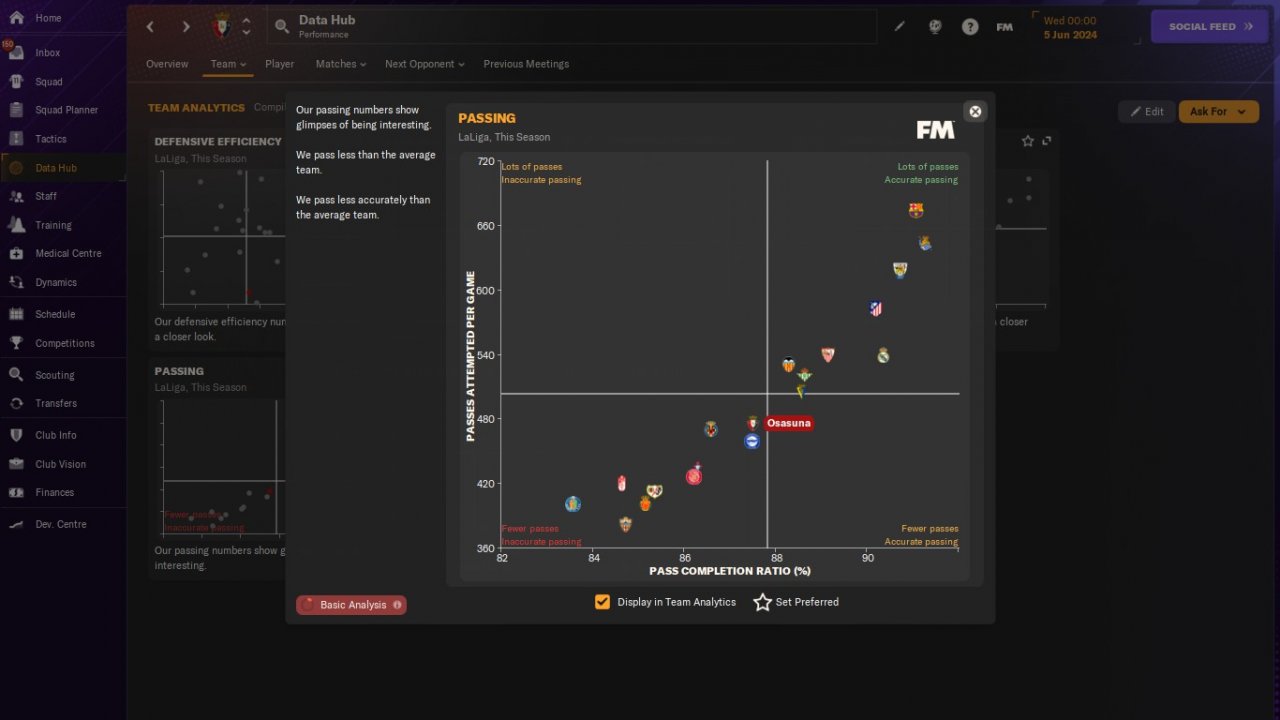Navigate back with the left arrow
The width and height of the screenshot is (1280, 720).
click(150, 27)
